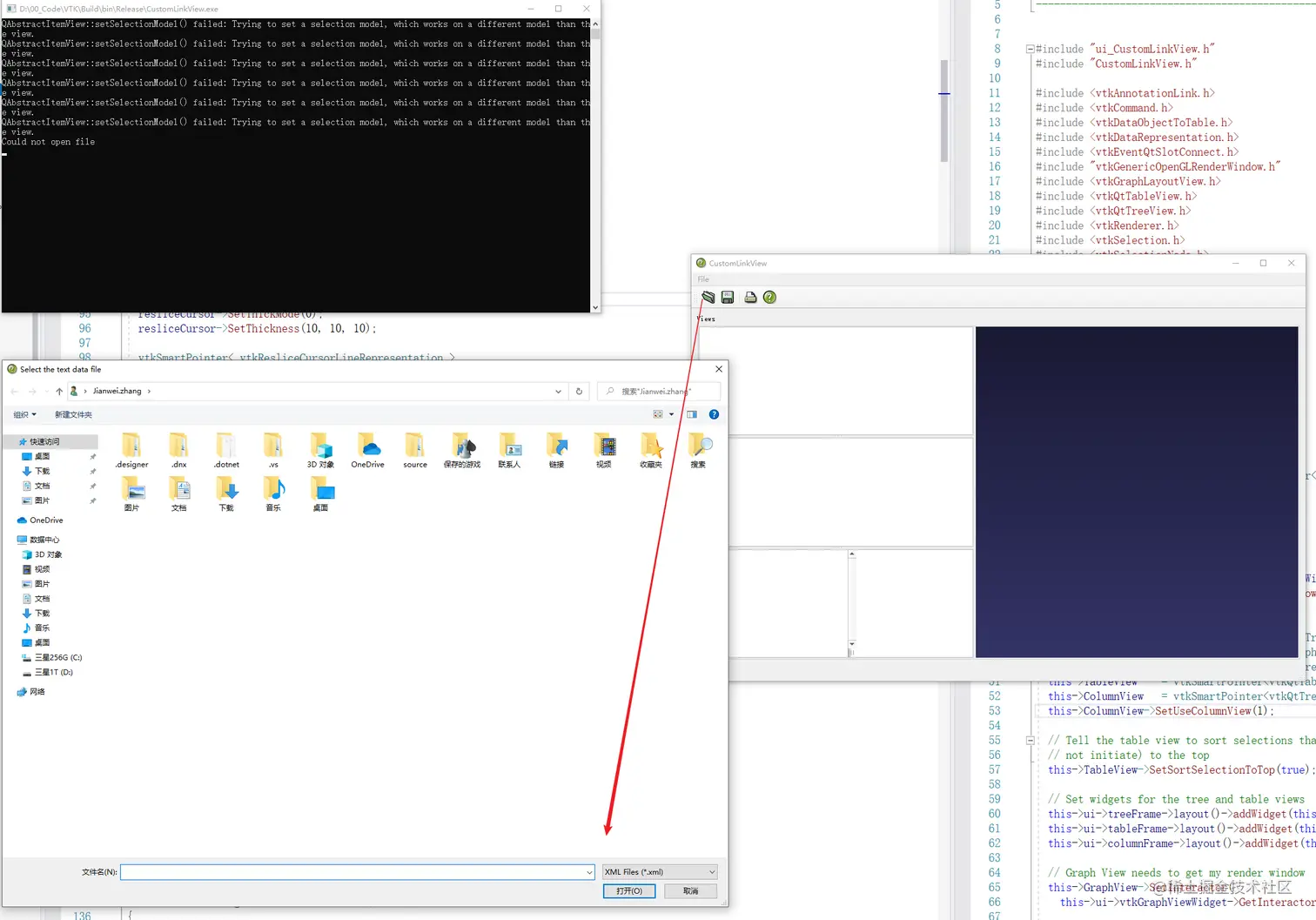Viewport: 1316px width, 920px height.
Task: Click Open File icon in CustomLinkView toolbar
Action: [x=708, y=298]
